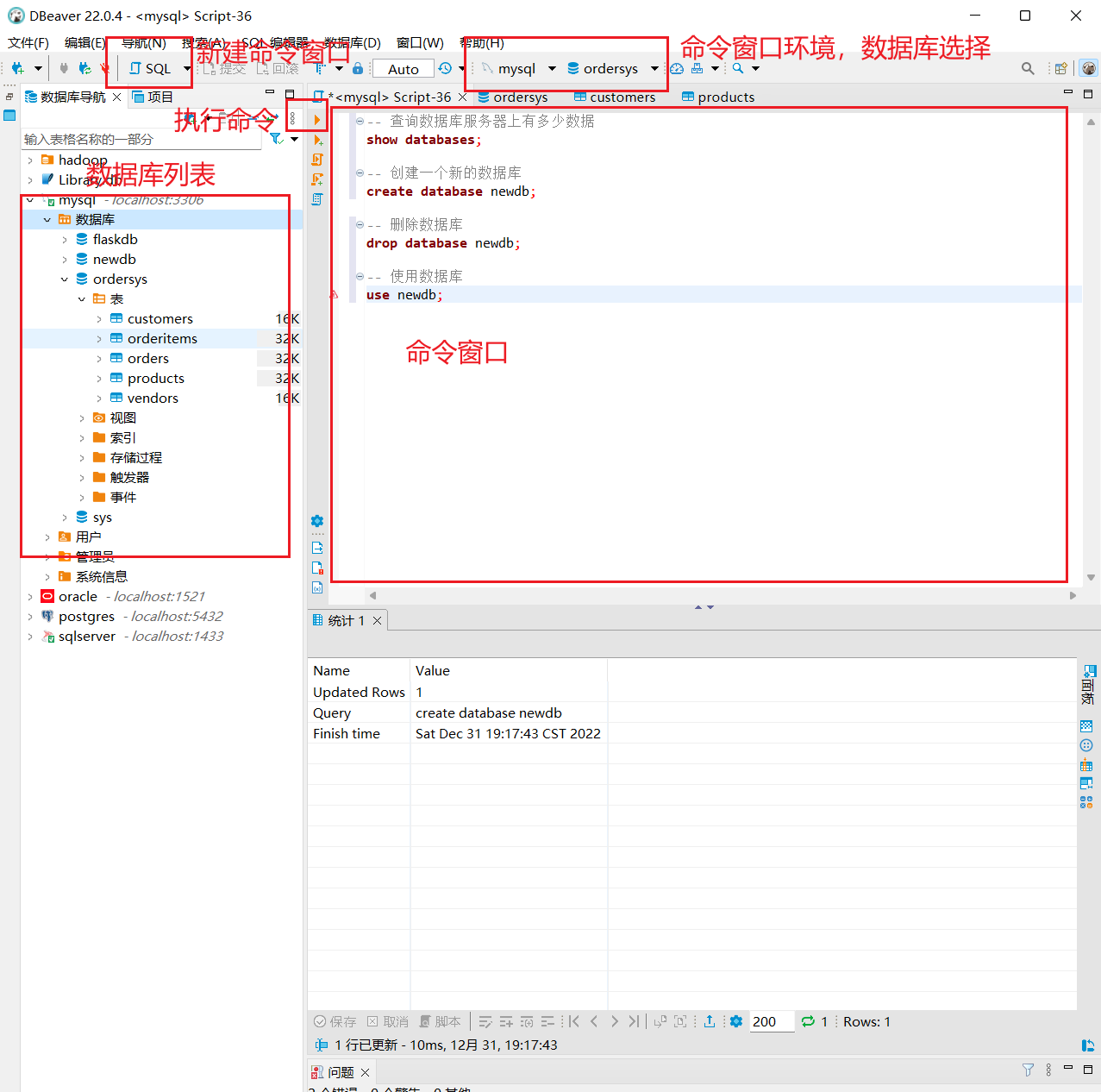
Task: Switch to the products editor tab
Action: [718, 97]
